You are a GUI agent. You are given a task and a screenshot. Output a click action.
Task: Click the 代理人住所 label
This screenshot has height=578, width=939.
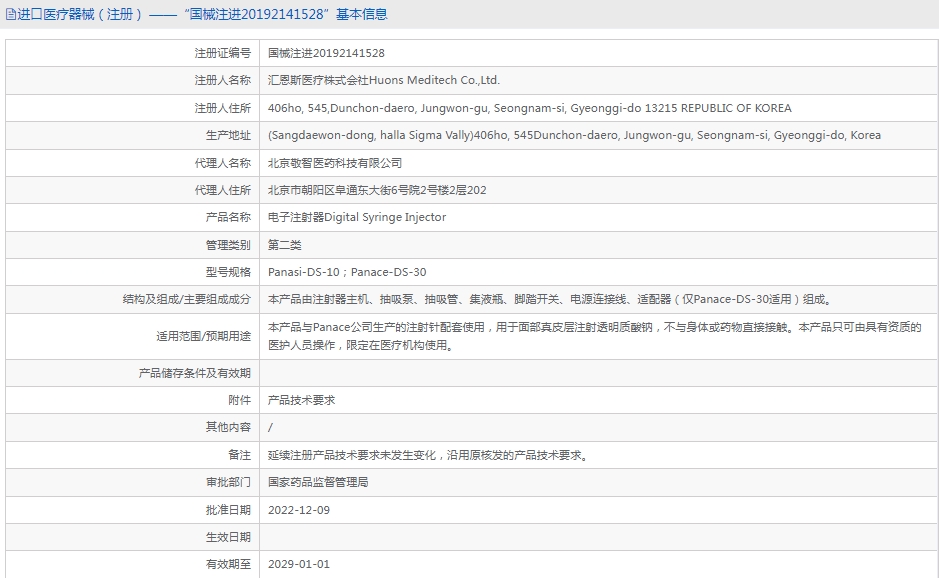[223, 190]
